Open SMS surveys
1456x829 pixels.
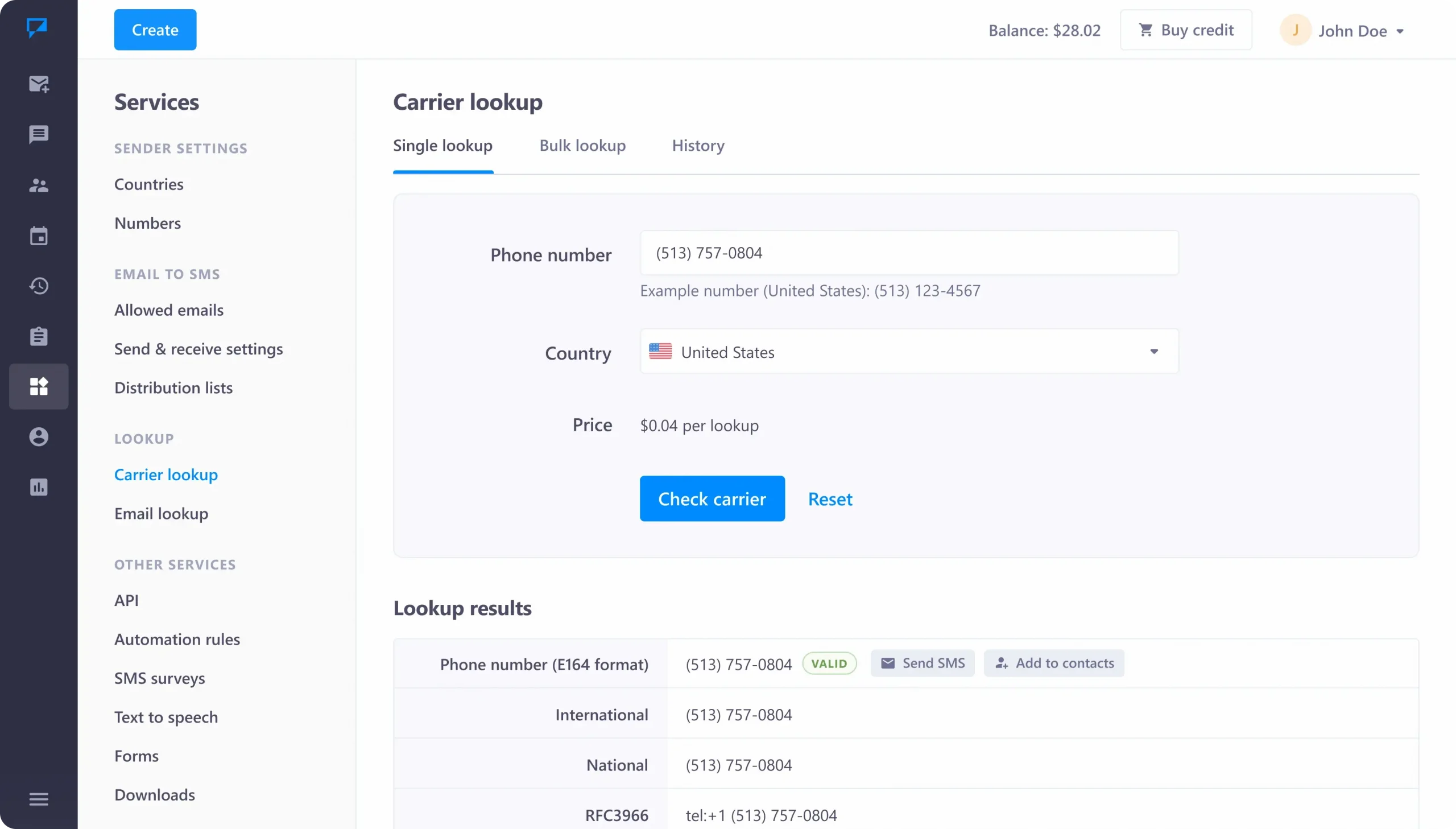pyautogui.click(x=159, y=678)
